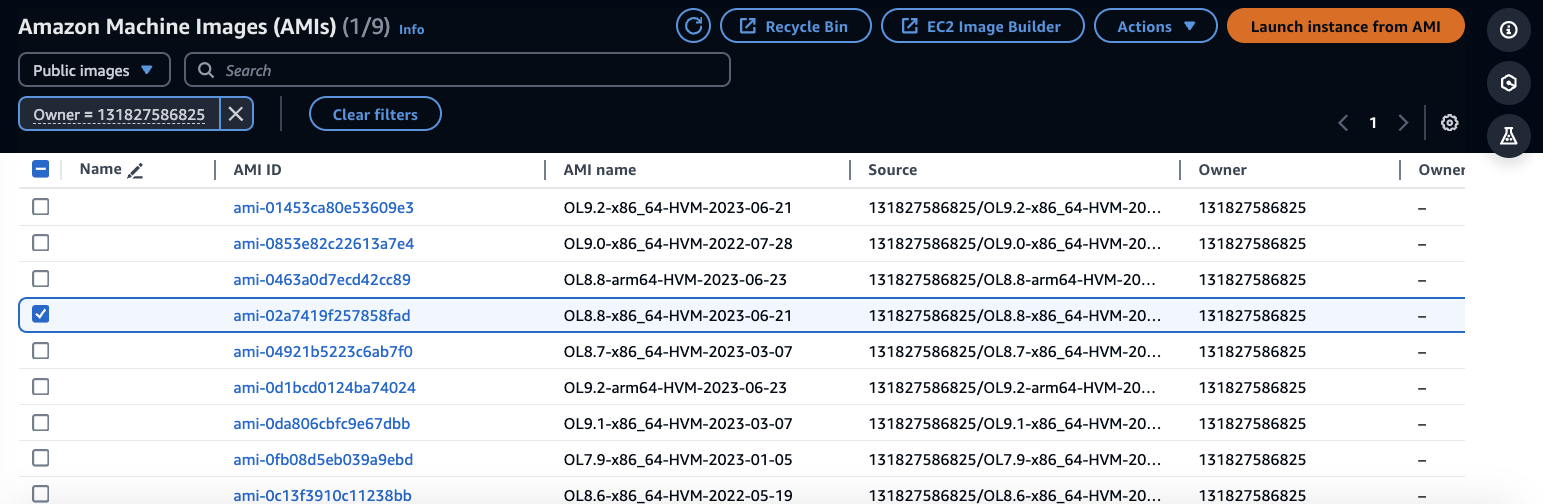Image resolution: width=1543 pixels, height=504 pixels.
Task: Select checkbox for ami-0463a0d7ecd42cc89
Action: tap(41, 279)
